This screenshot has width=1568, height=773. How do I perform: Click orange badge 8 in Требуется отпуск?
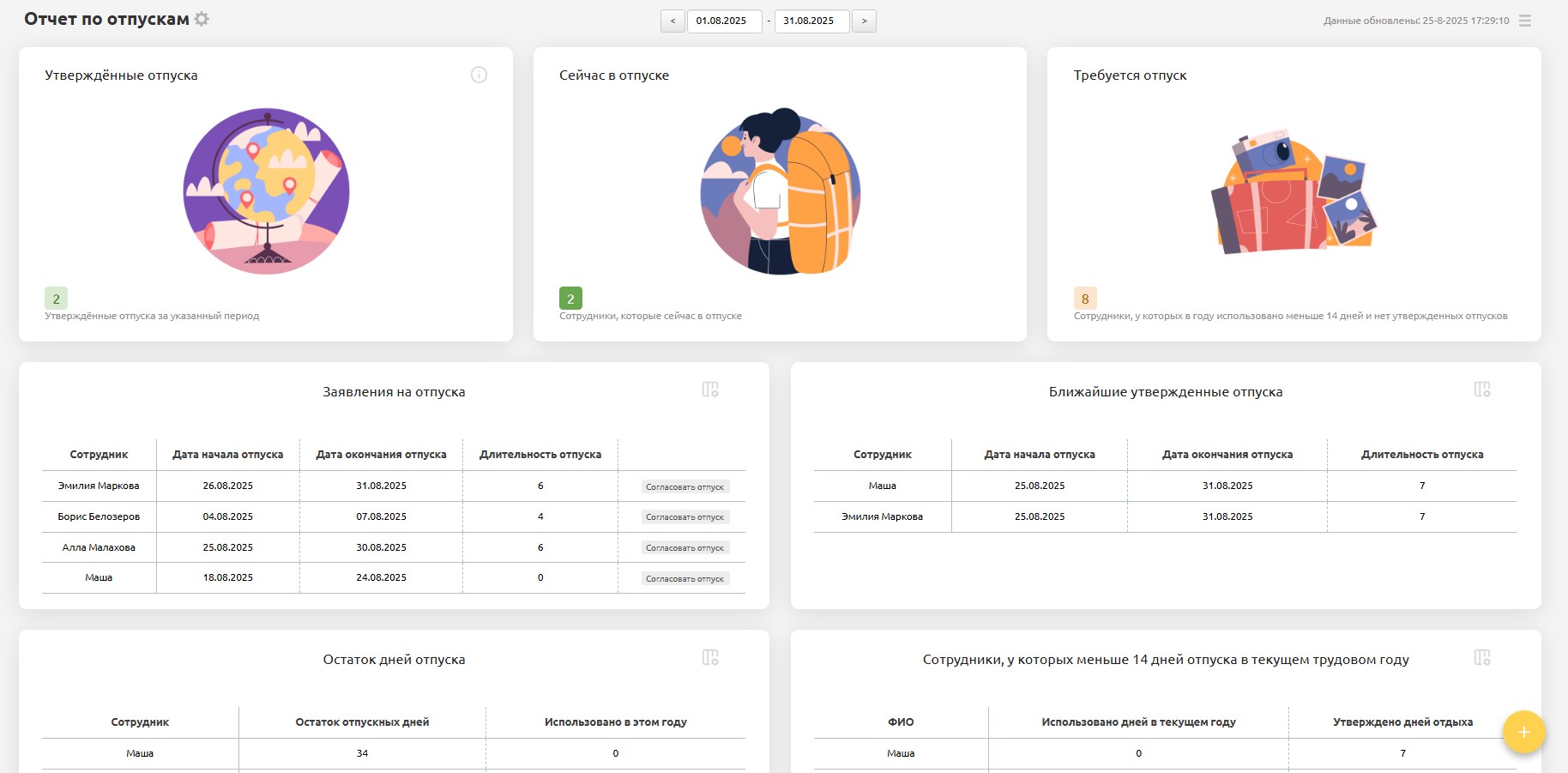[x=1085, y=299]
